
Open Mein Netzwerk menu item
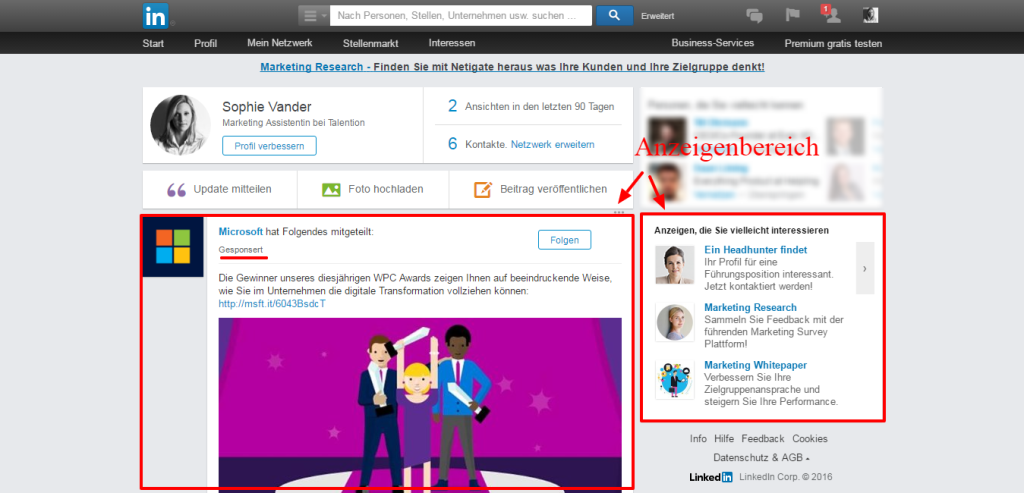click(280, 43)
